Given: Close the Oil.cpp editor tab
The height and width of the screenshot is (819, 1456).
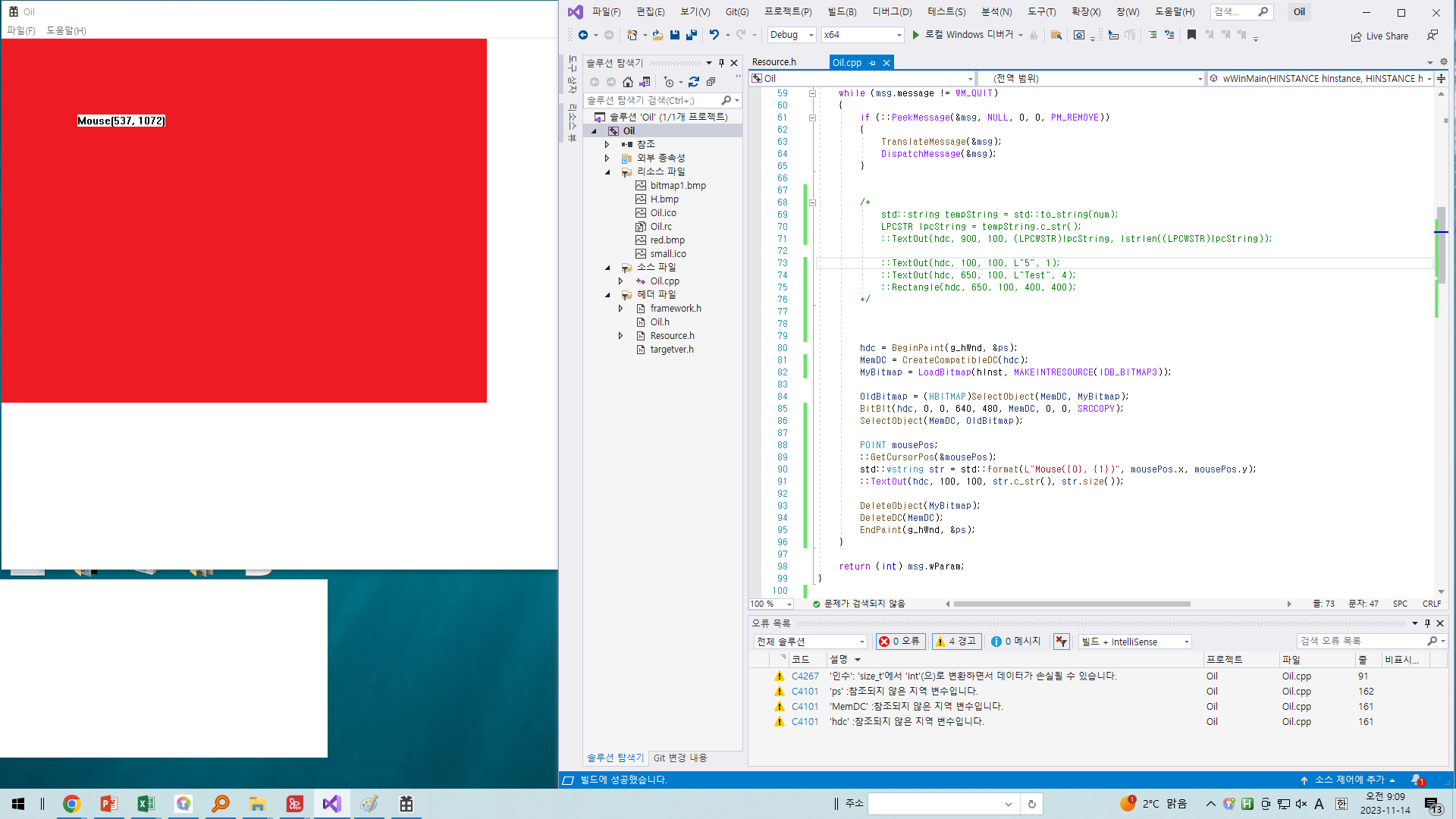Looking at the screenshot, I should 886,63.
